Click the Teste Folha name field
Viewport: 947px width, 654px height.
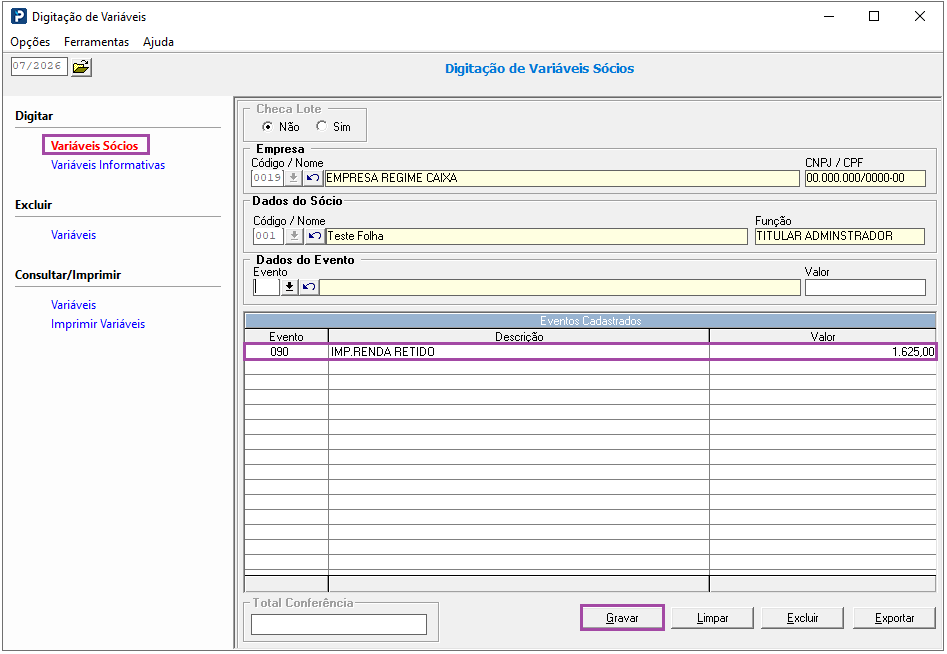[537, 236]
